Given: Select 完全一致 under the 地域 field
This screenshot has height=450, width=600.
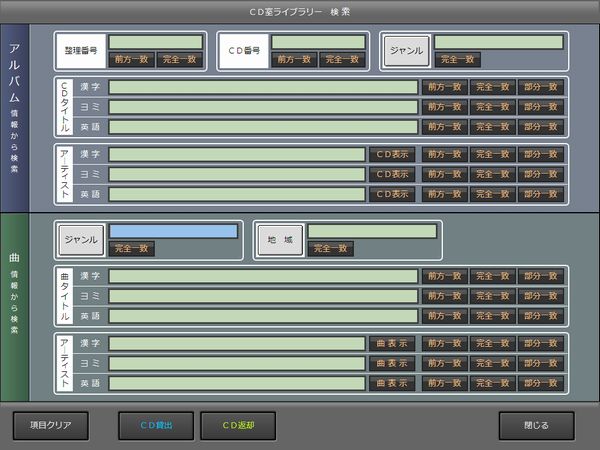Looking at the screenshot, I should click(x=330, y=249).
